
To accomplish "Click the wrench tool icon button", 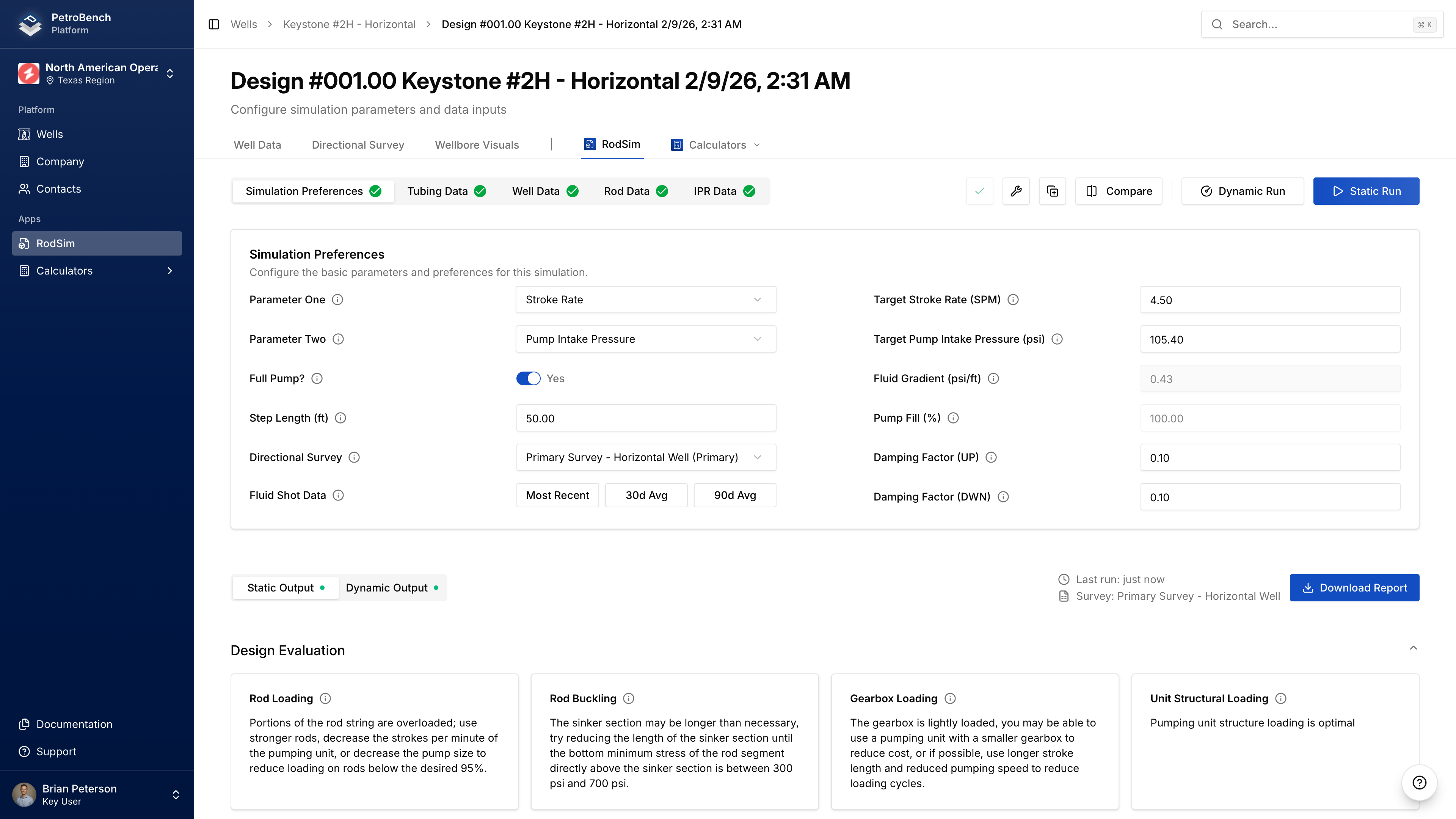I will point(1016,191).
